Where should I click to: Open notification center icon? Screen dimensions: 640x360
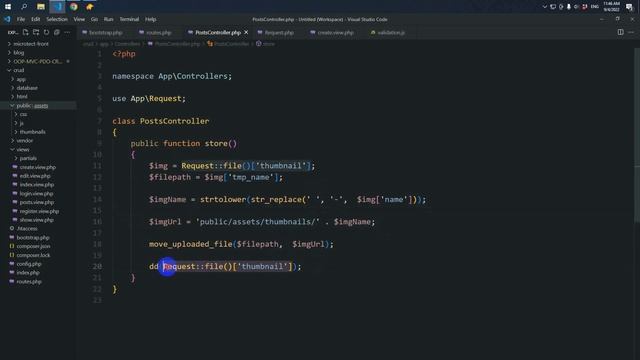(629, 7)
